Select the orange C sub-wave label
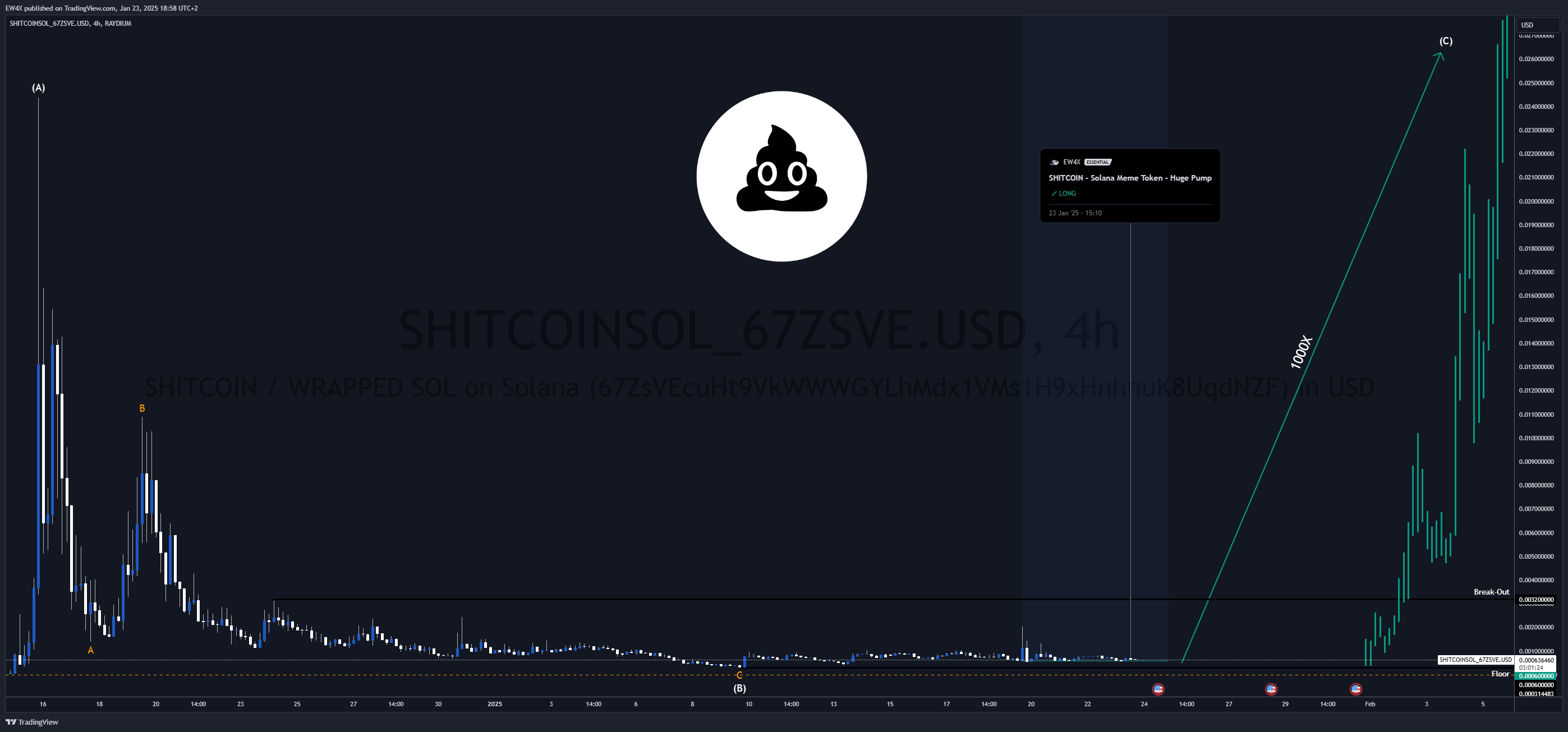This screenshot has height=732, width=1568. [x=739, y=675]
